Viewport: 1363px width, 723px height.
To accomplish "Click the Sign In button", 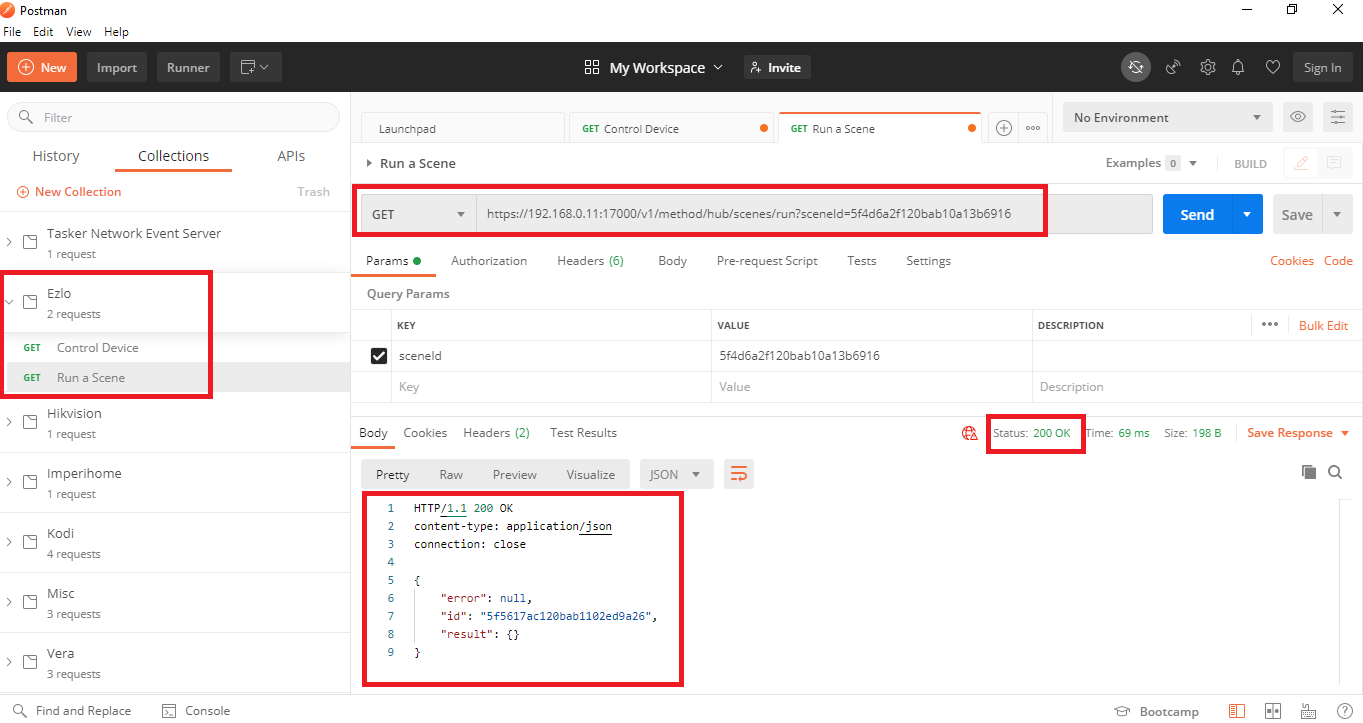I will click(x=1322, y=67).
